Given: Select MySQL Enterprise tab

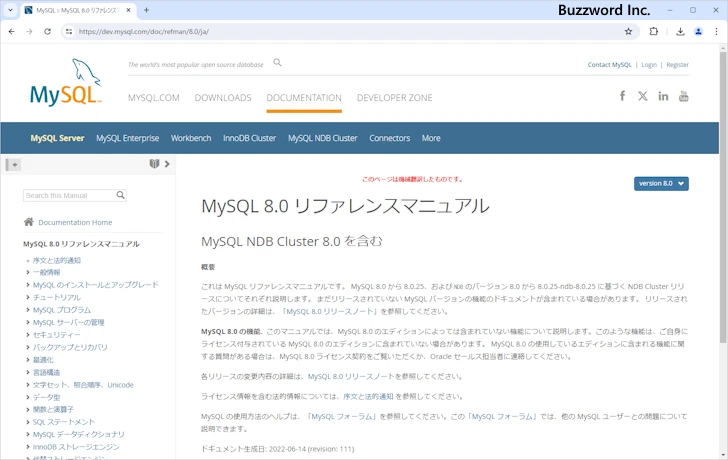Looking at the screenshot, I should click(128, 138).
